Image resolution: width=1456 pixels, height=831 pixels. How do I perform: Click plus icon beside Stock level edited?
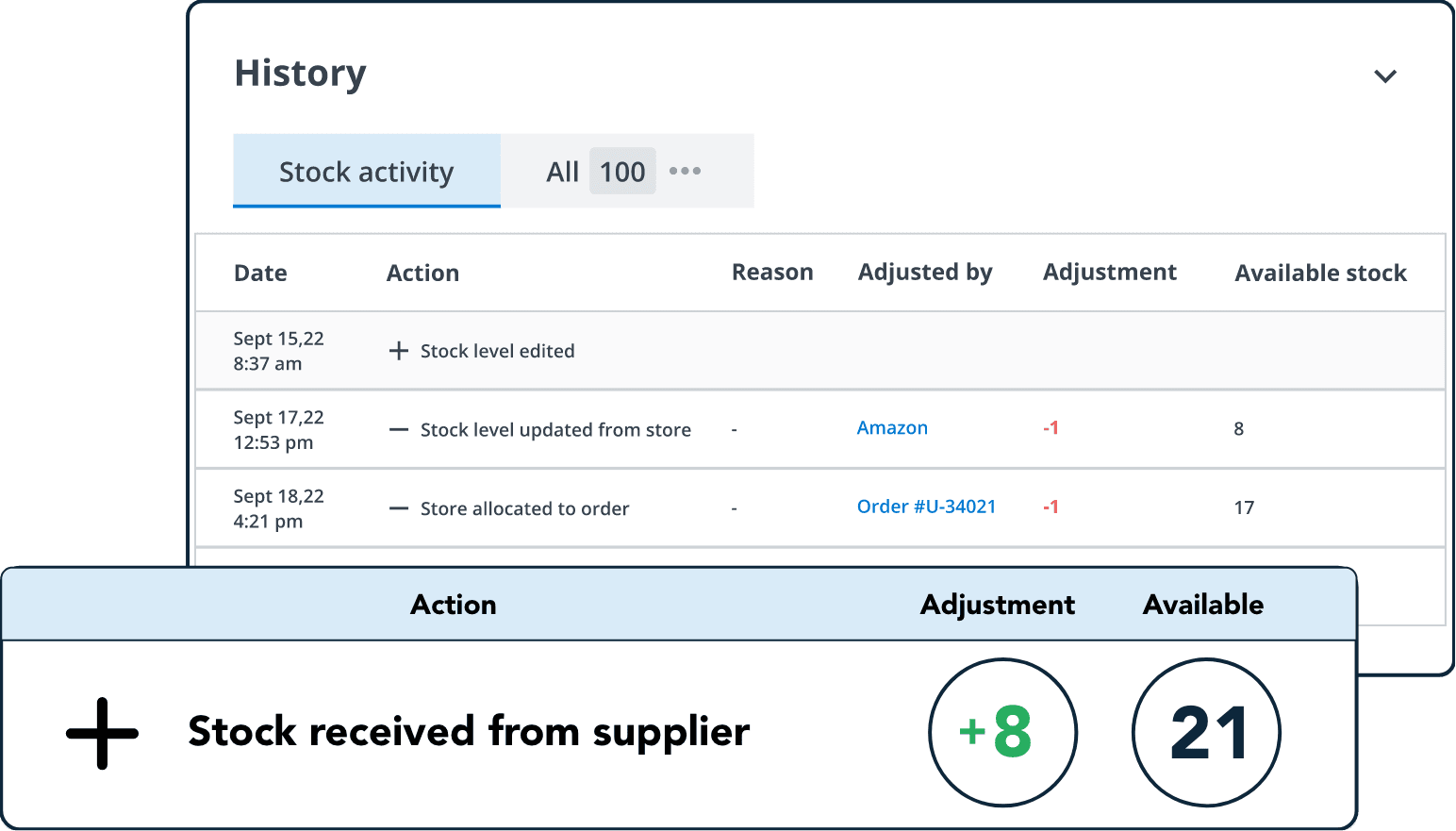399,351
